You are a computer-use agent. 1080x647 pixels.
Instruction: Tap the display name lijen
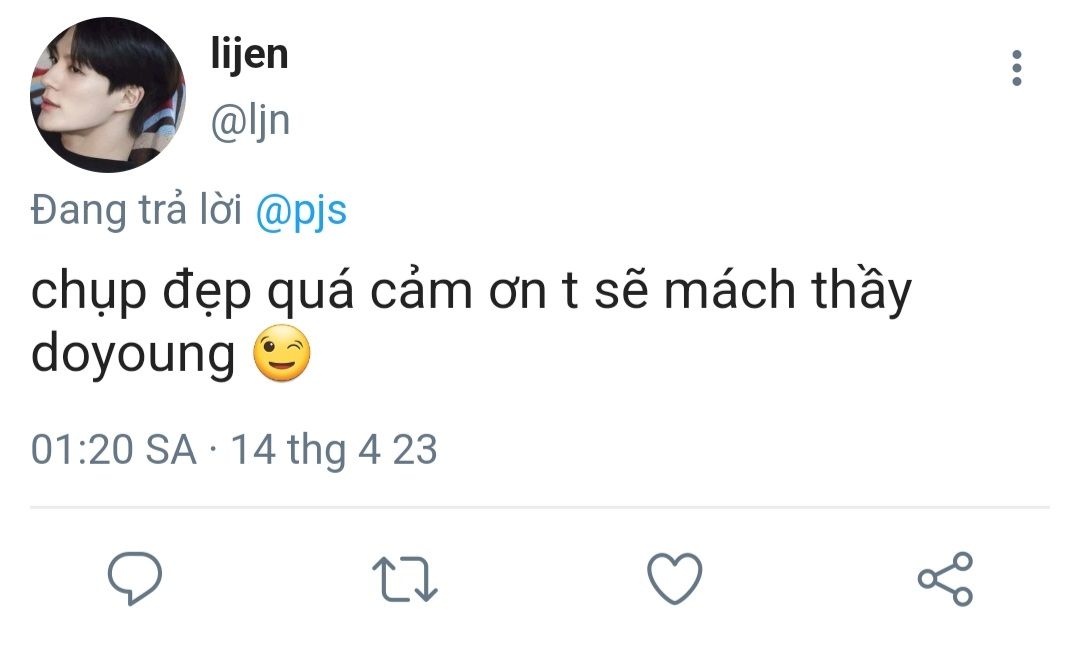coord(249,53)
